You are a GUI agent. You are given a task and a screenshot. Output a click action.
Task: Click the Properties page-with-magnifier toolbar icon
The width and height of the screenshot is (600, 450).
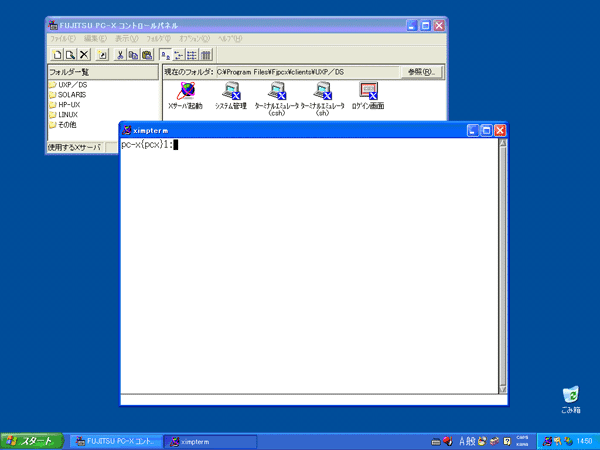coord(70,55)
